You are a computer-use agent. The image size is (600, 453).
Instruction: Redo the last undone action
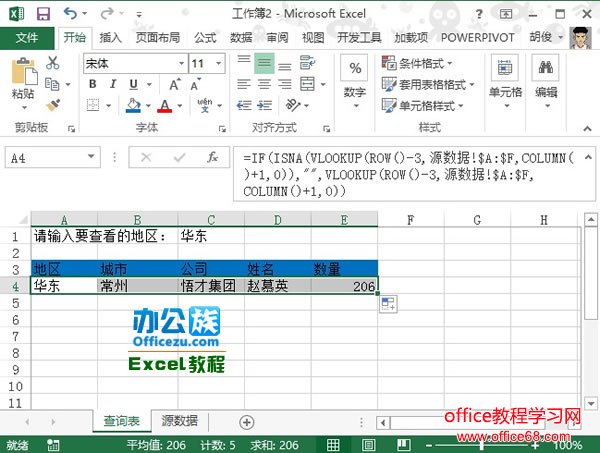click(x=106, y=14)
